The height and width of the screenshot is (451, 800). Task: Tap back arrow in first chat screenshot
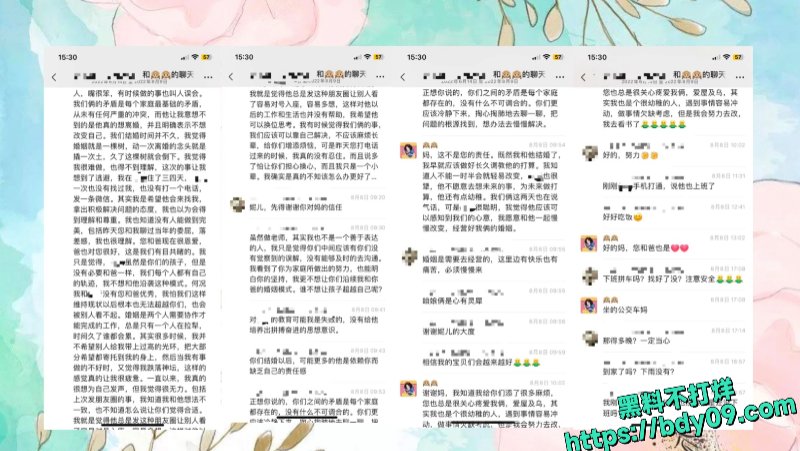[54, 77]
